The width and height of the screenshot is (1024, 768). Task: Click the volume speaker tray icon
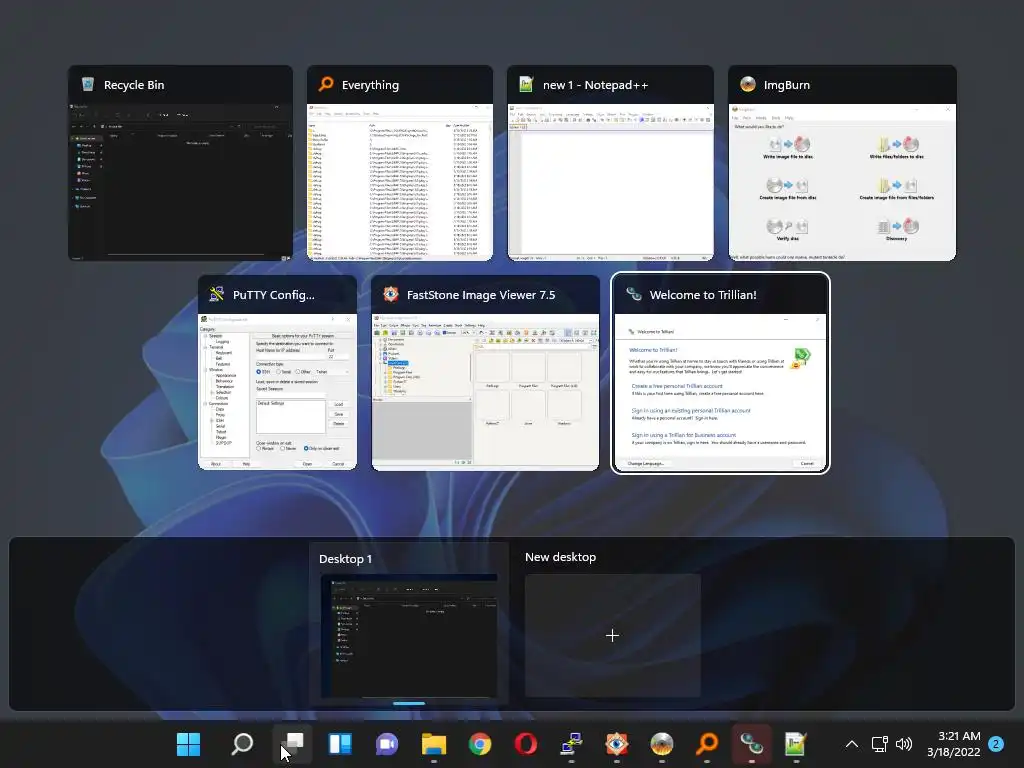[904, 744]
